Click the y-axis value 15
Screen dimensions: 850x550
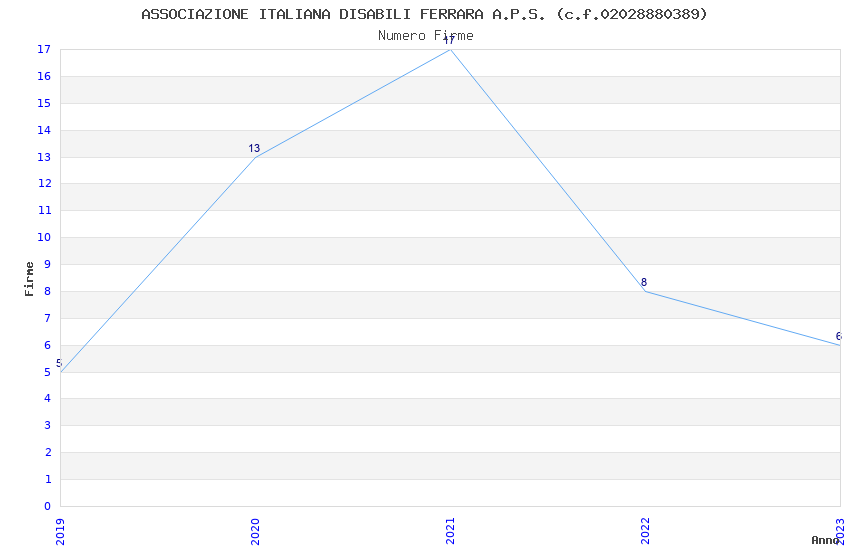[x=44, y=103]
